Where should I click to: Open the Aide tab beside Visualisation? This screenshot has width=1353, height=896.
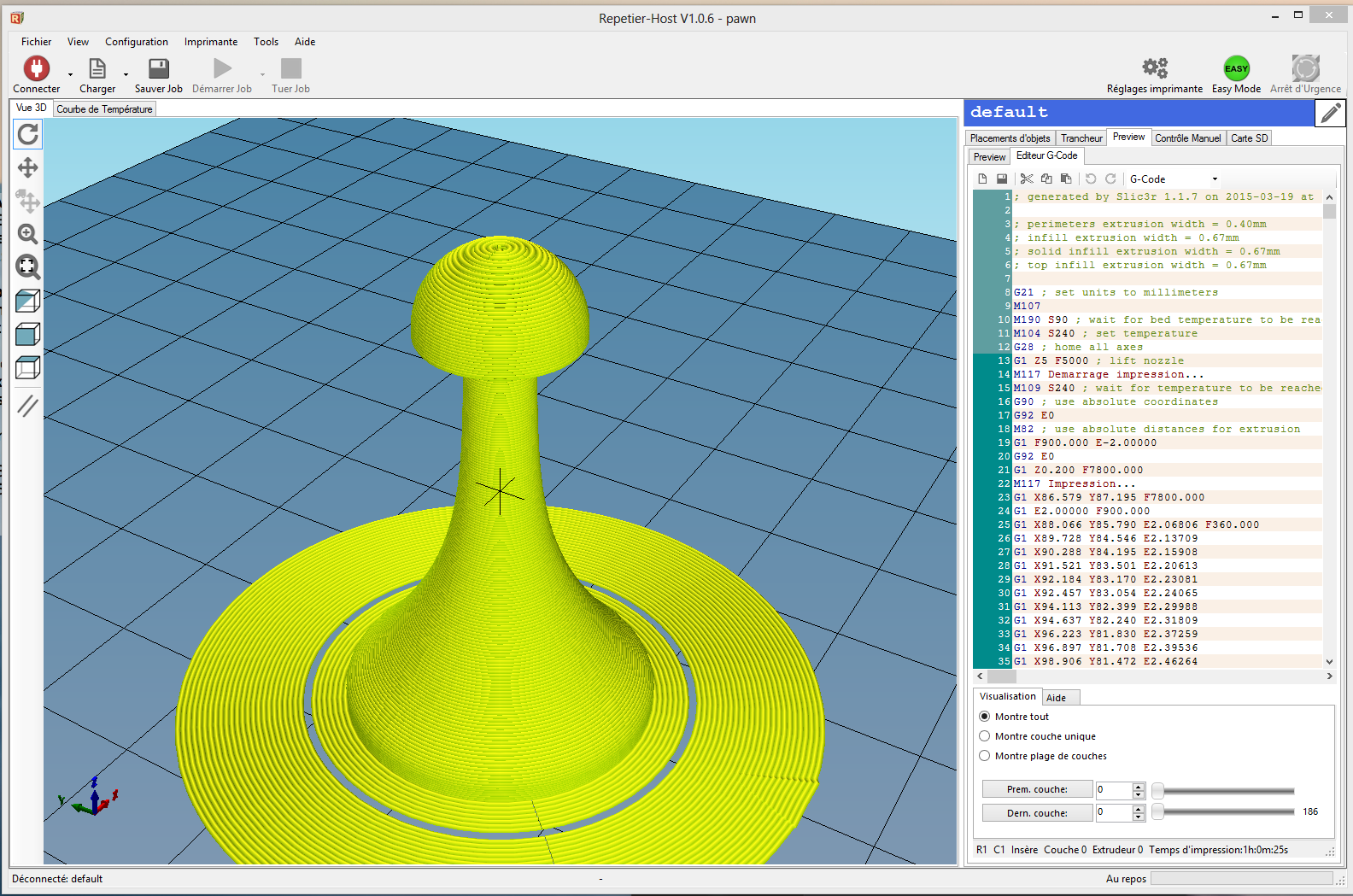point(1061,698)
